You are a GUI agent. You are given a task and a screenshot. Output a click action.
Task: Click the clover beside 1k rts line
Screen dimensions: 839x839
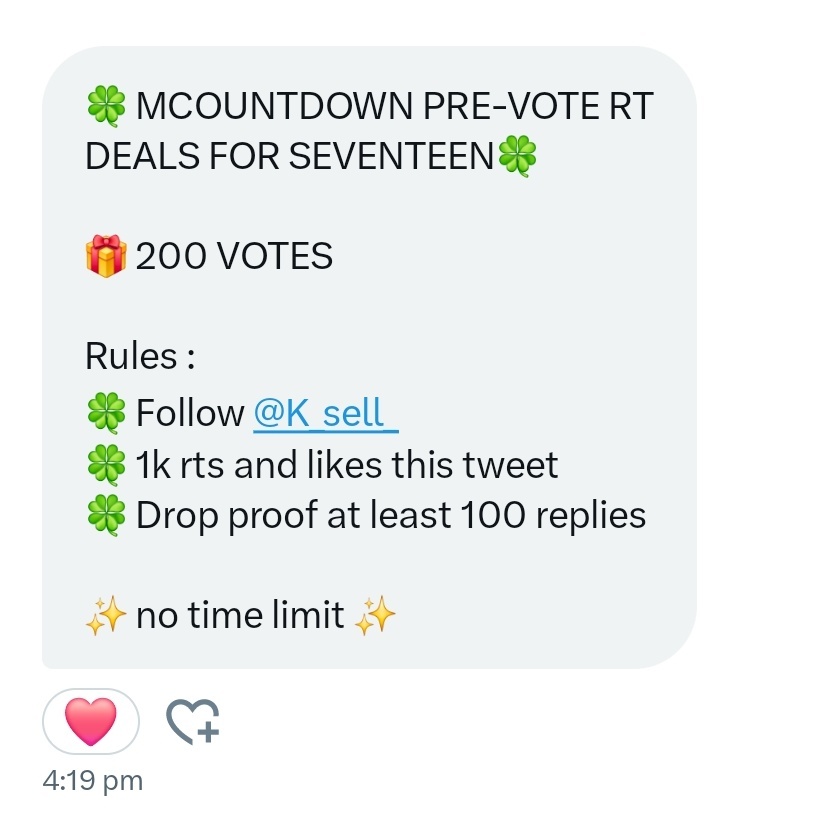106,464
